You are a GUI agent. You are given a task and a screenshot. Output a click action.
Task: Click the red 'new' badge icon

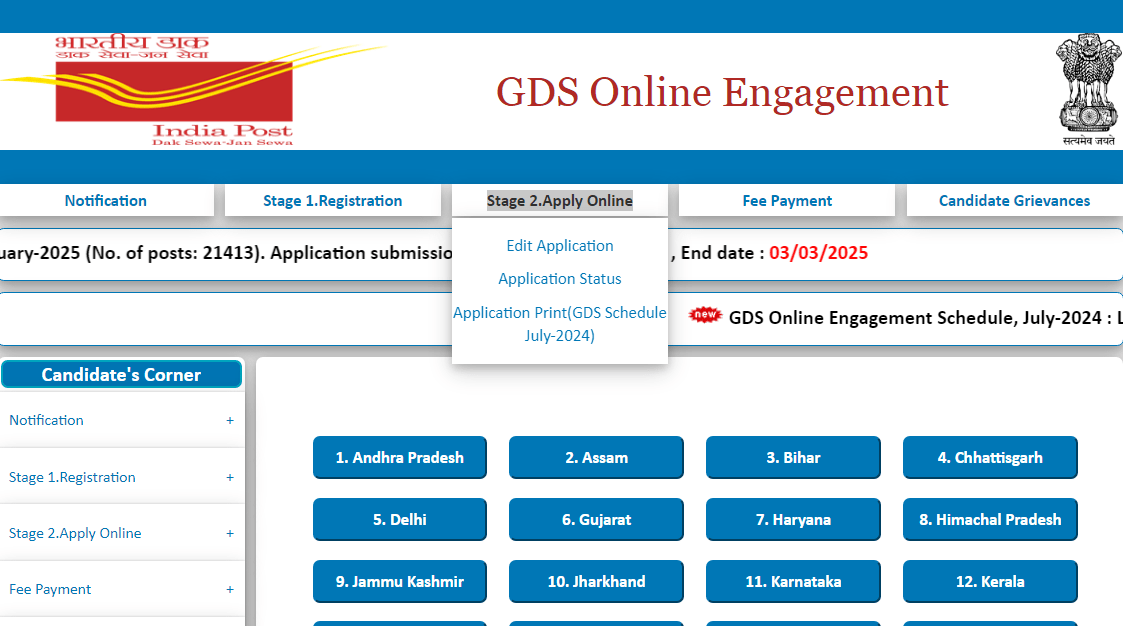(x=706, y=315)
